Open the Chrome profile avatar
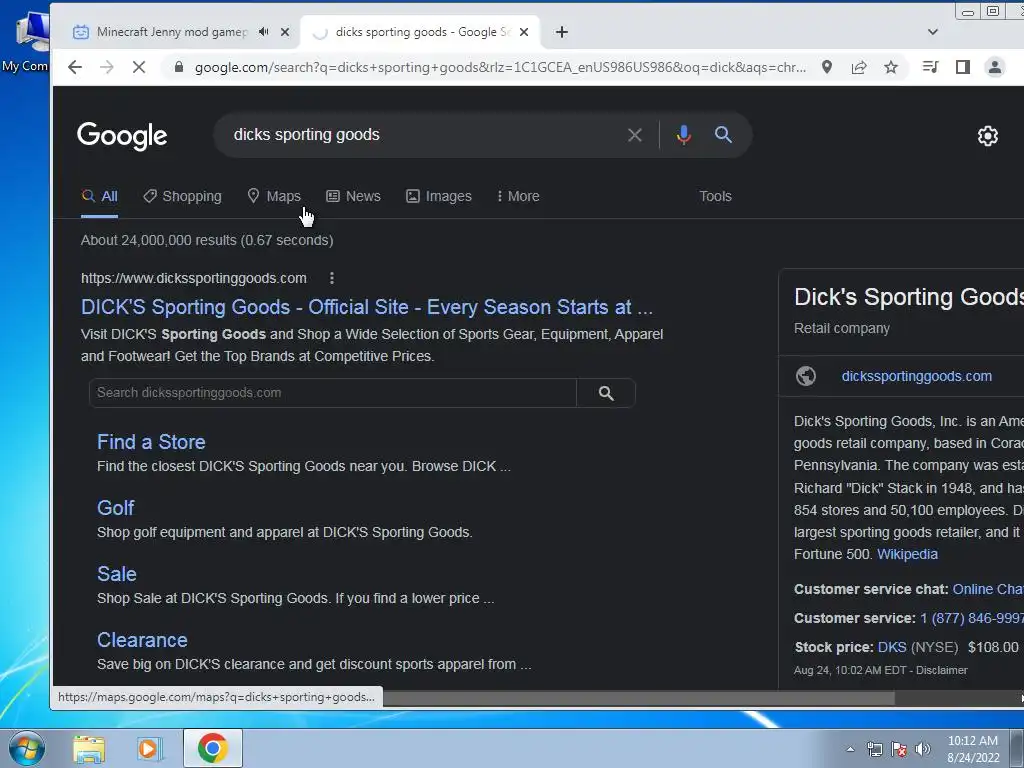 pyautogui.click(x=995, y=67)
